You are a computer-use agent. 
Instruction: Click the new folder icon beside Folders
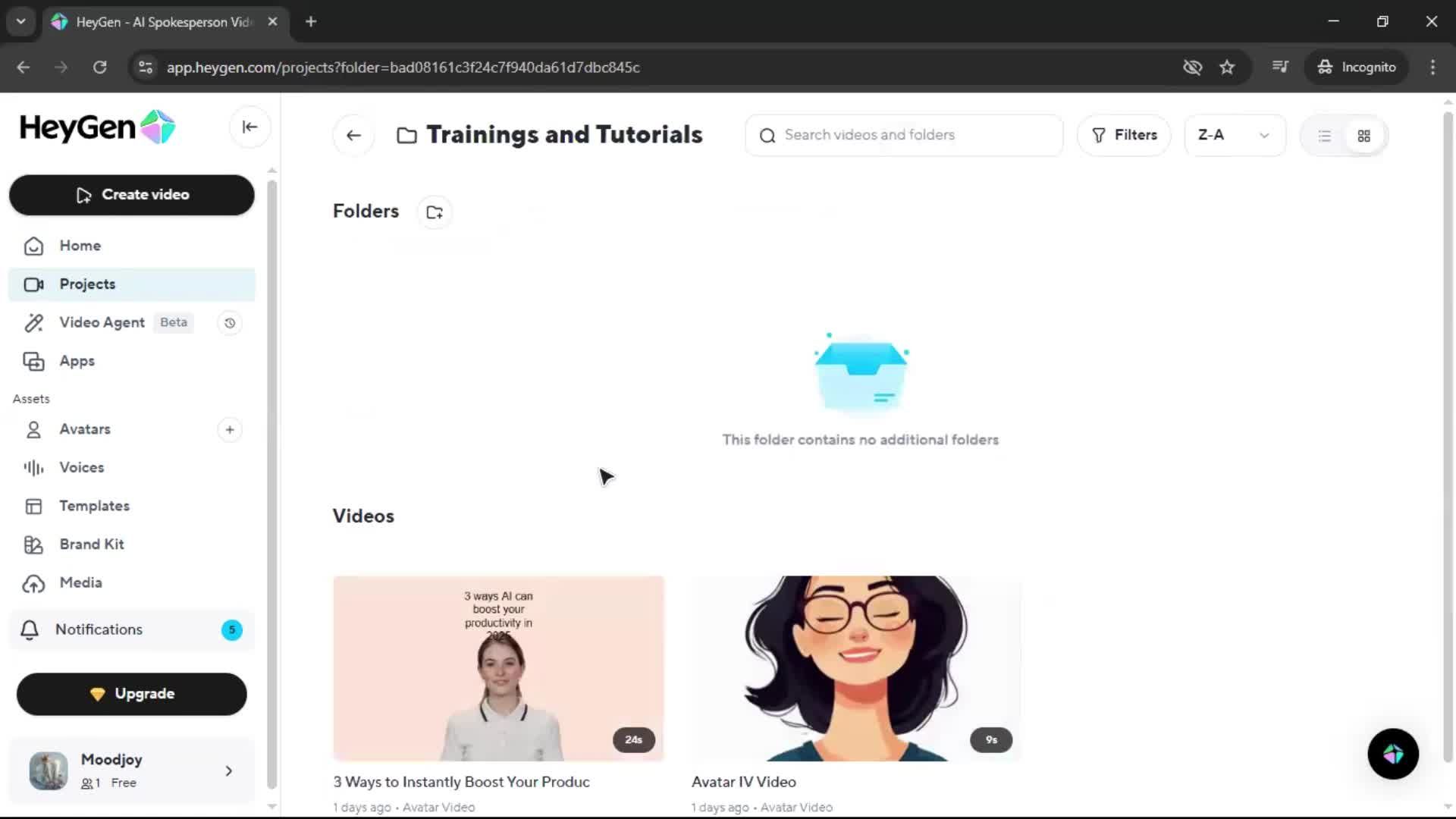[x=435, y=212]
